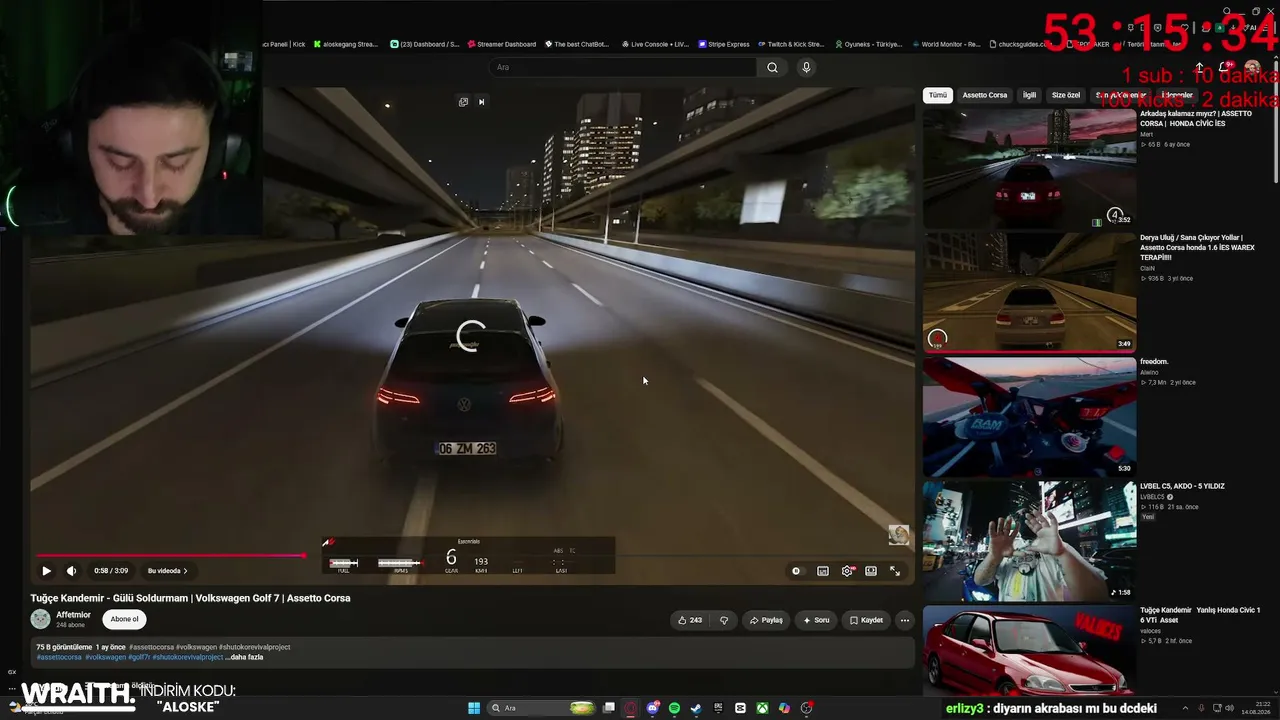Open the Tuğçe Kandemir red Honda Civic thumbnail

tap(1029, 650)
